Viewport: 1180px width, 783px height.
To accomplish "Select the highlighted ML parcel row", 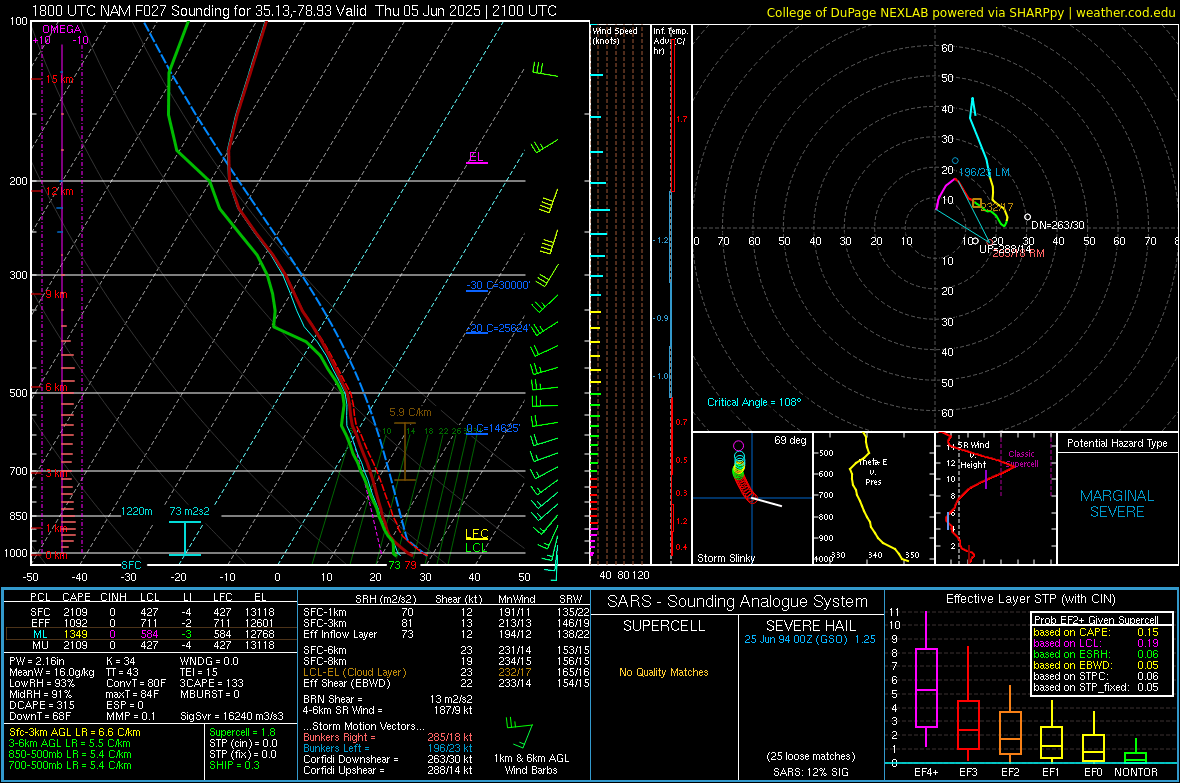I will [151, 634].
